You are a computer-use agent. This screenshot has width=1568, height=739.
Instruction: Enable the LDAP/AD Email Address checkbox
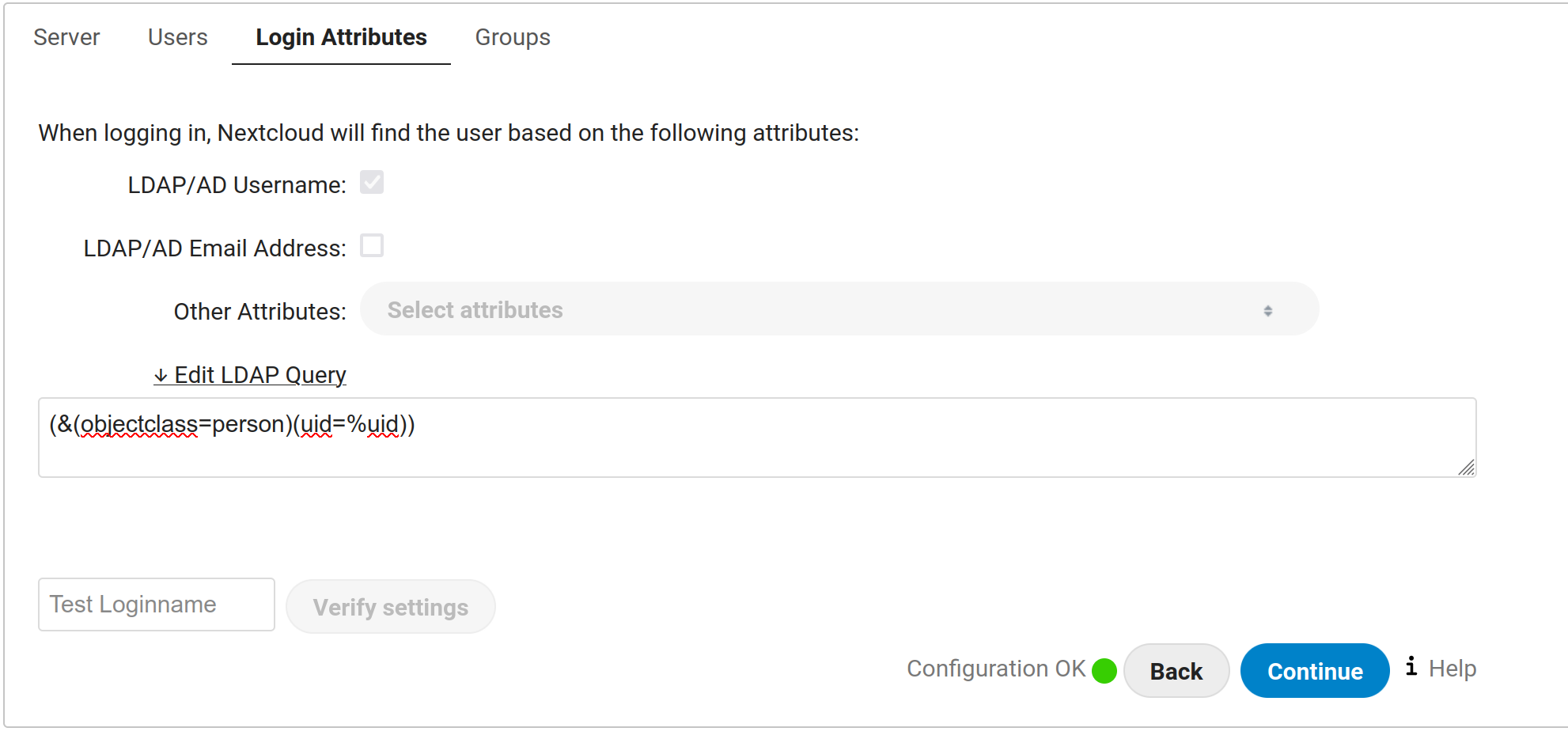[x=372, y=246]
